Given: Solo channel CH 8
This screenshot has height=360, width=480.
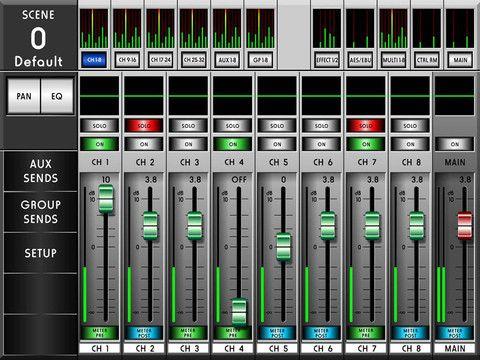Looking at the screenshot, I should point(410,126).
